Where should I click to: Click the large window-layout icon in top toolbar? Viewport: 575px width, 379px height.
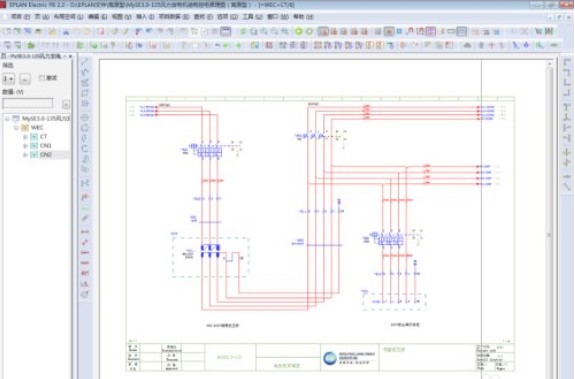coord(226,32)
